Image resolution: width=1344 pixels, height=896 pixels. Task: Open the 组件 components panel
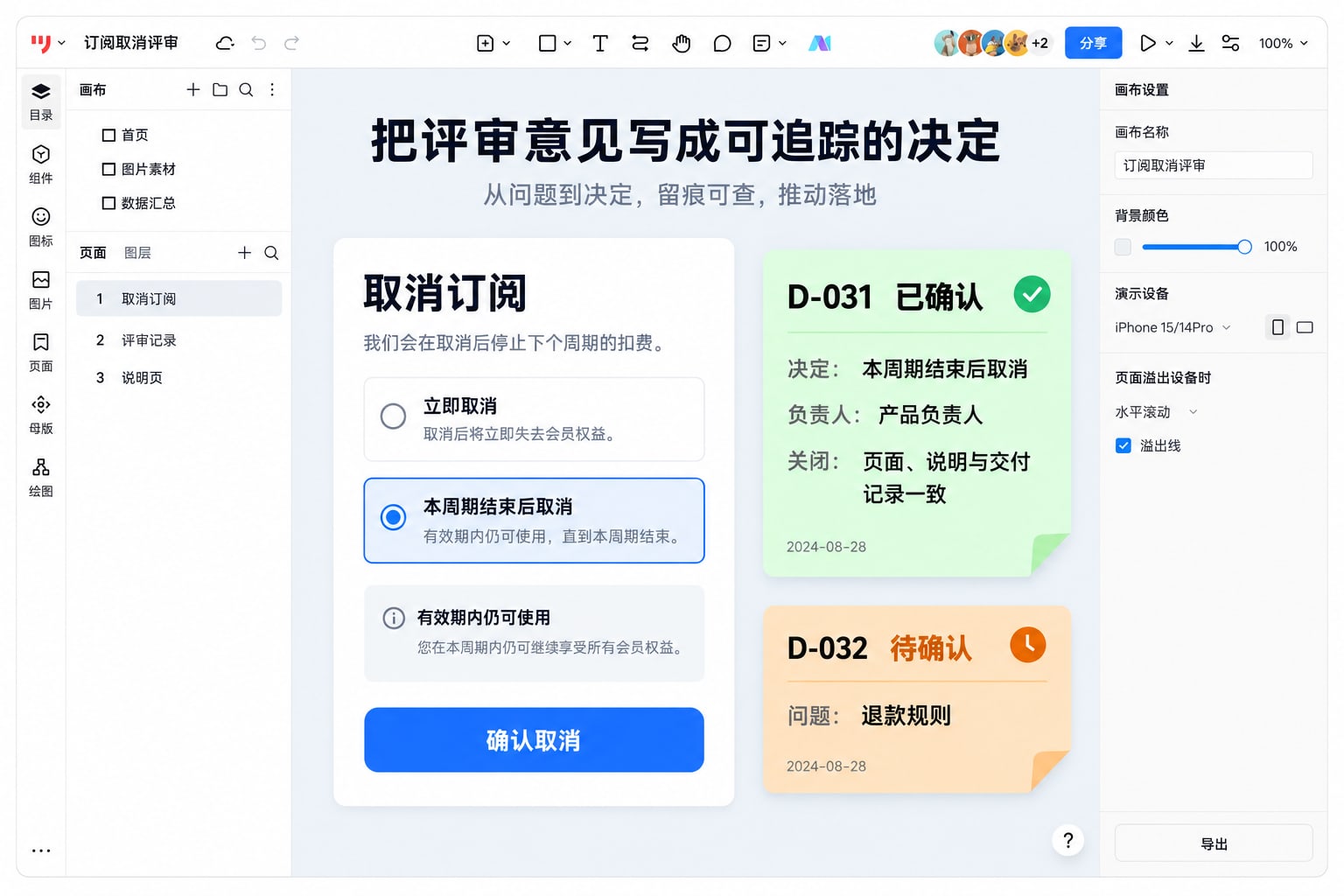40,164
